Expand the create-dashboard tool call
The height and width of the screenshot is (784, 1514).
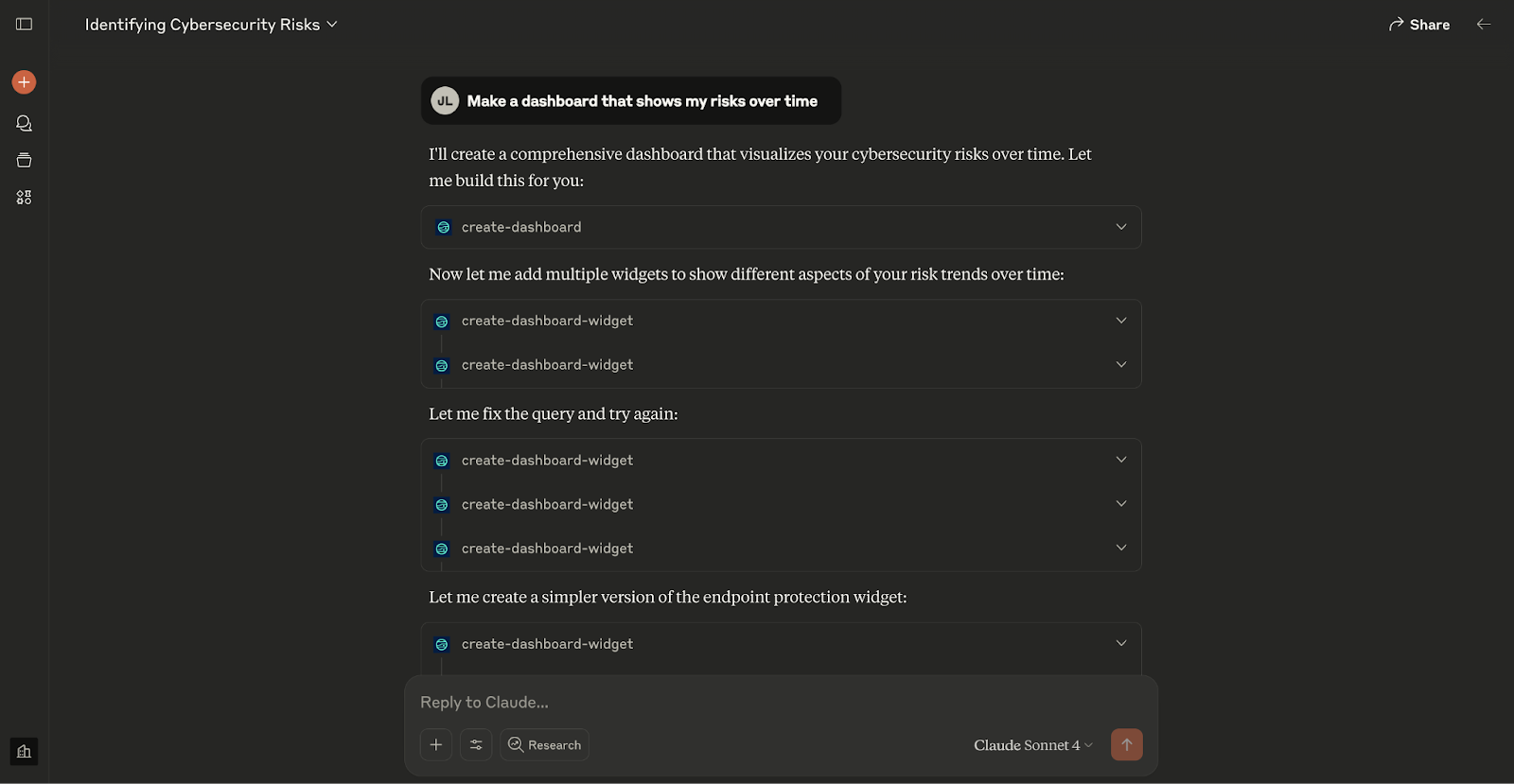(782, 227)
